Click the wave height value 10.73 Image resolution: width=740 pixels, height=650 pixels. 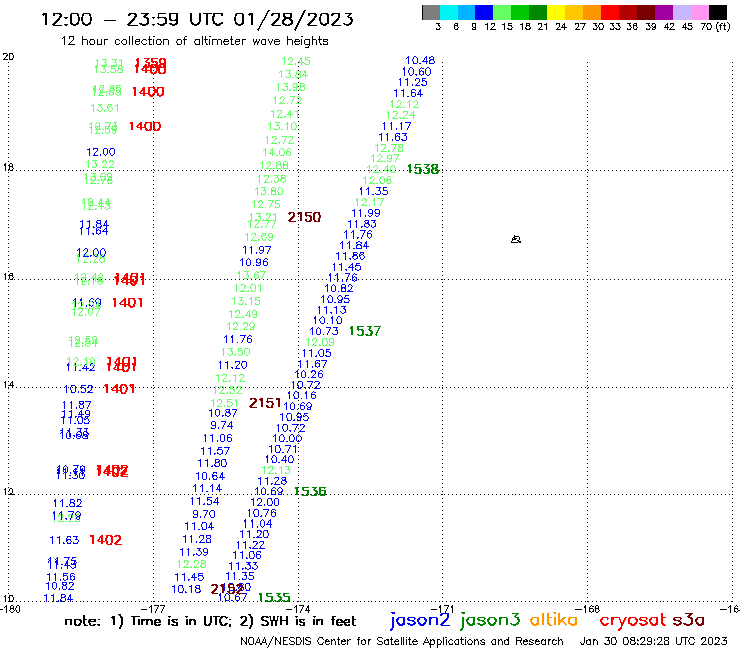click(324, 331)
